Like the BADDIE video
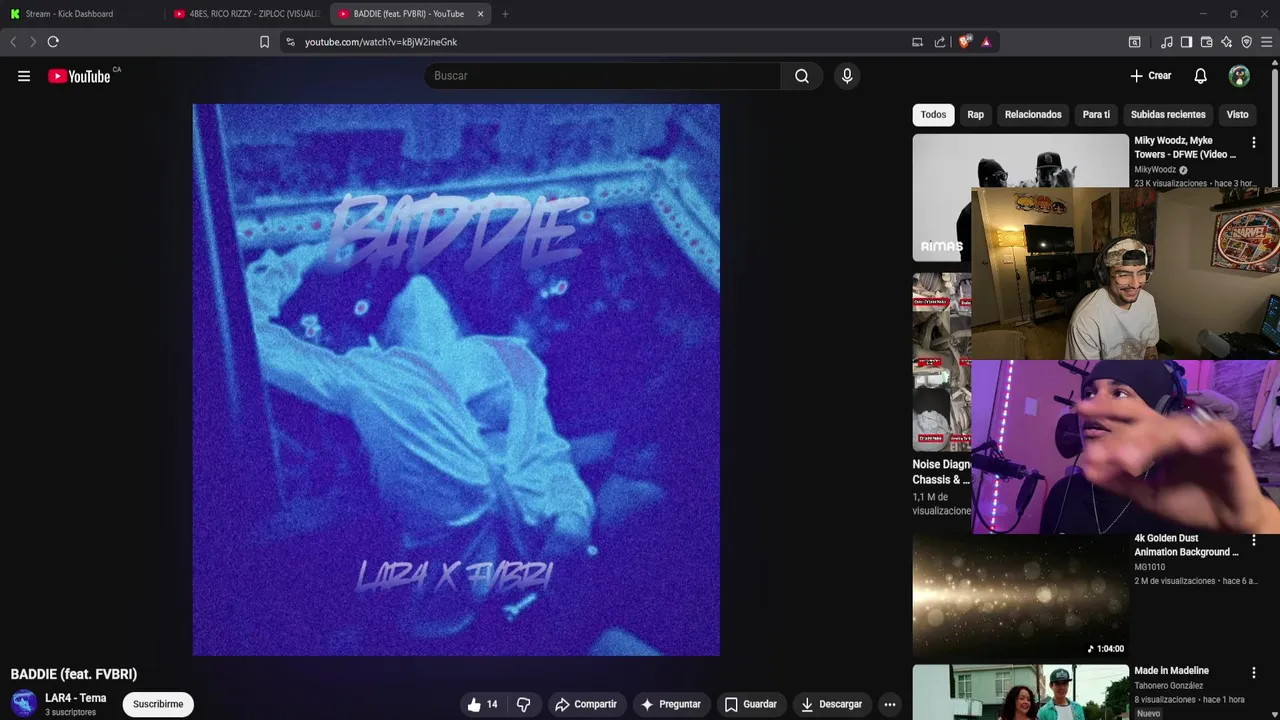Screen dimensions: 1280x720 click(x=482, y=704)
